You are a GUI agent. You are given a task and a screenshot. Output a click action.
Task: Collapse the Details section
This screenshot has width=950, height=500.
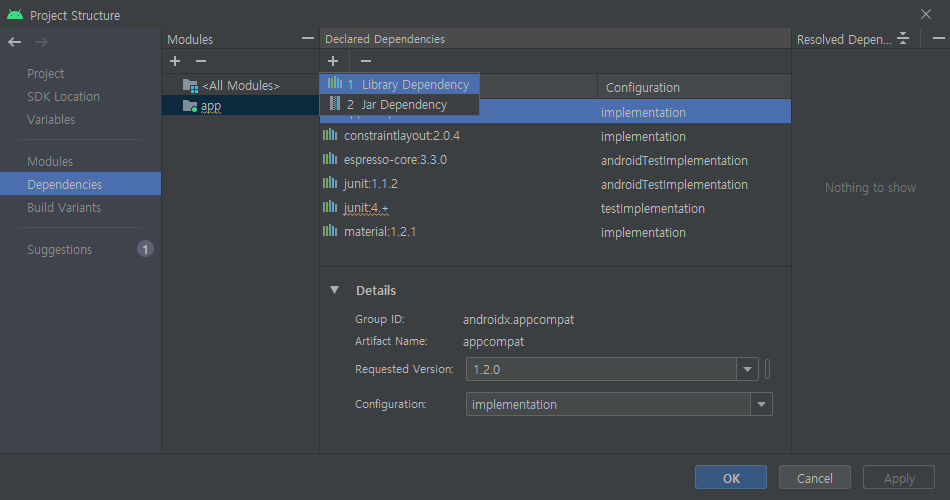(x=334, y=290)
